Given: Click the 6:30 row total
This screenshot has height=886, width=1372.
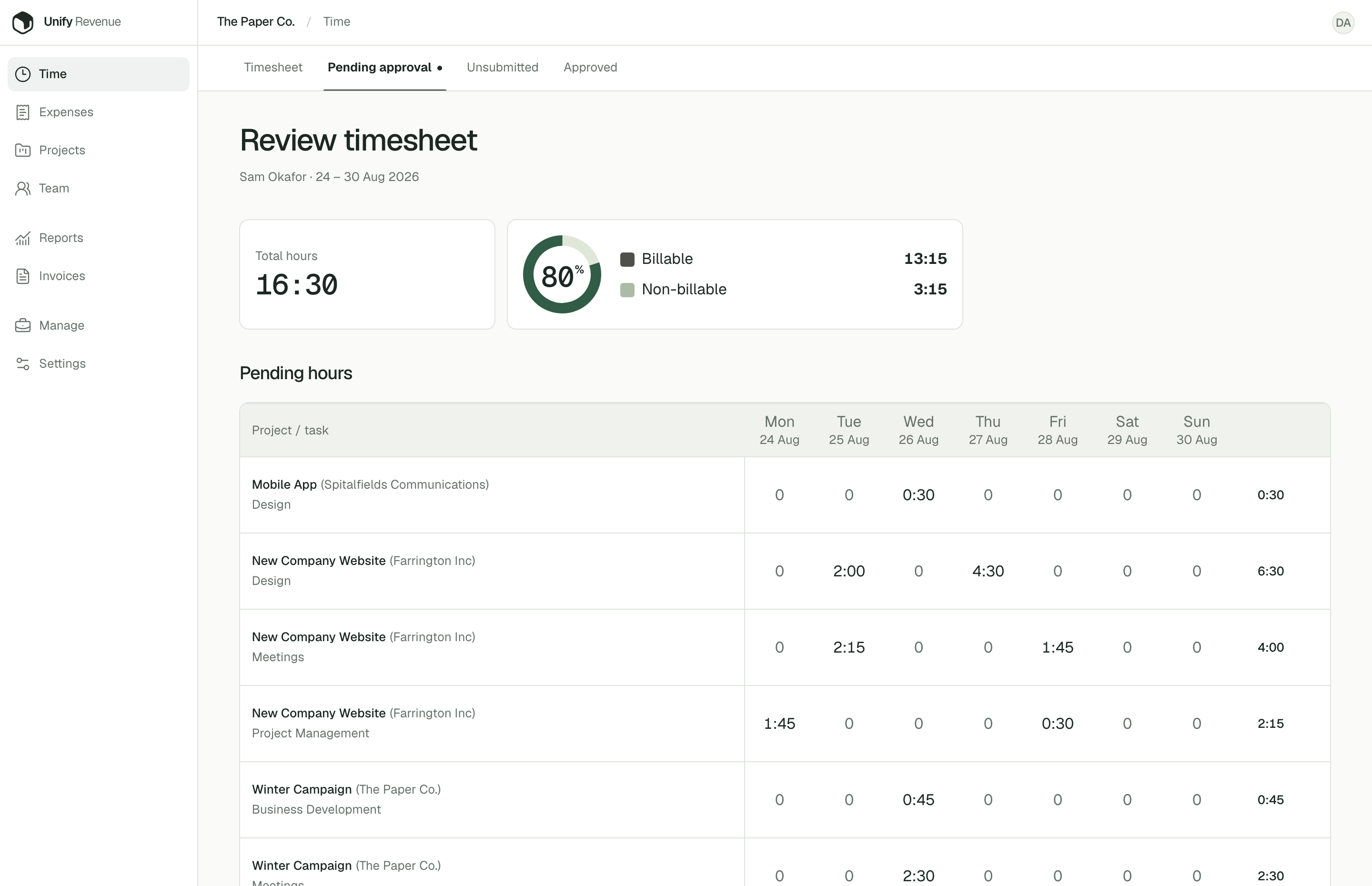Looking at the screenshot, I should [x=1270, y=571].
